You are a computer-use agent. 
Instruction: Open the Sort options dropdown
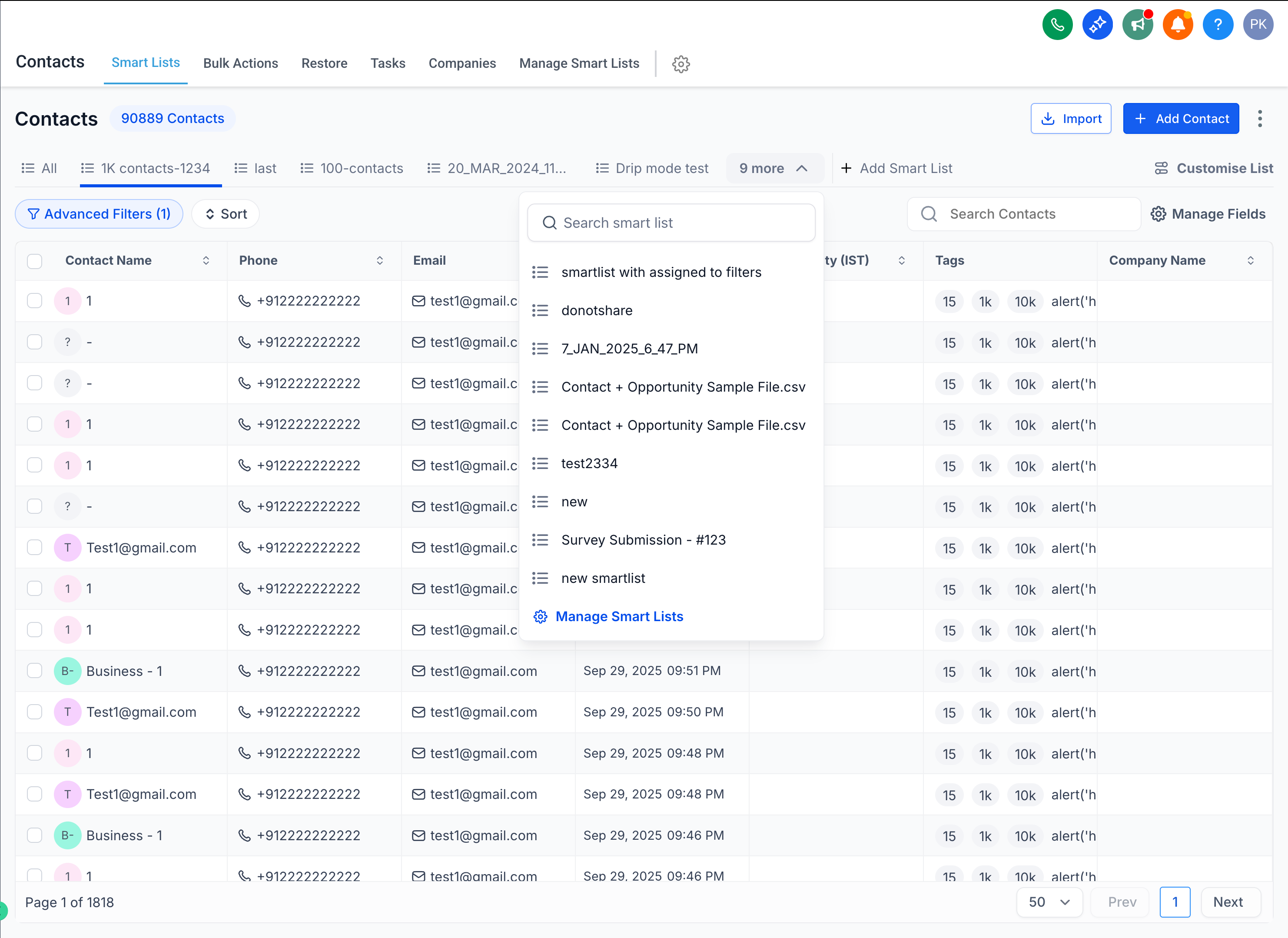(x=226, y=214)
